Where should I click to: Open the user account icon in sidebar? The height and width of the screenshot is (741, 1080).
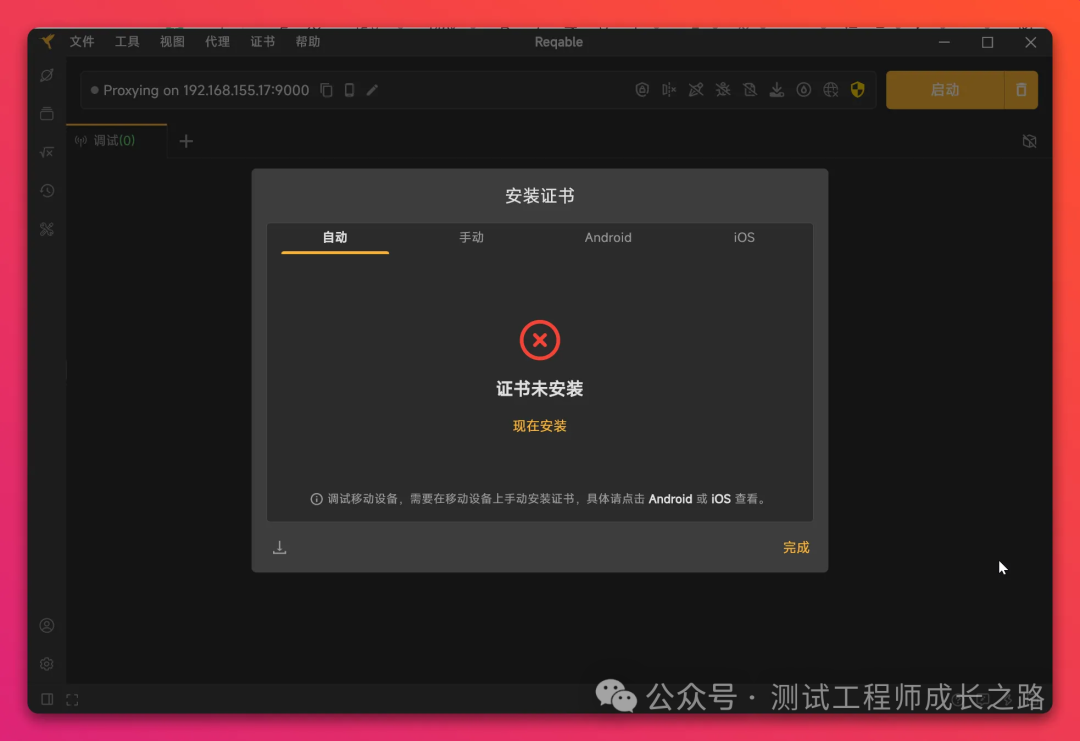pyautogui.click(x=47, y=625)
